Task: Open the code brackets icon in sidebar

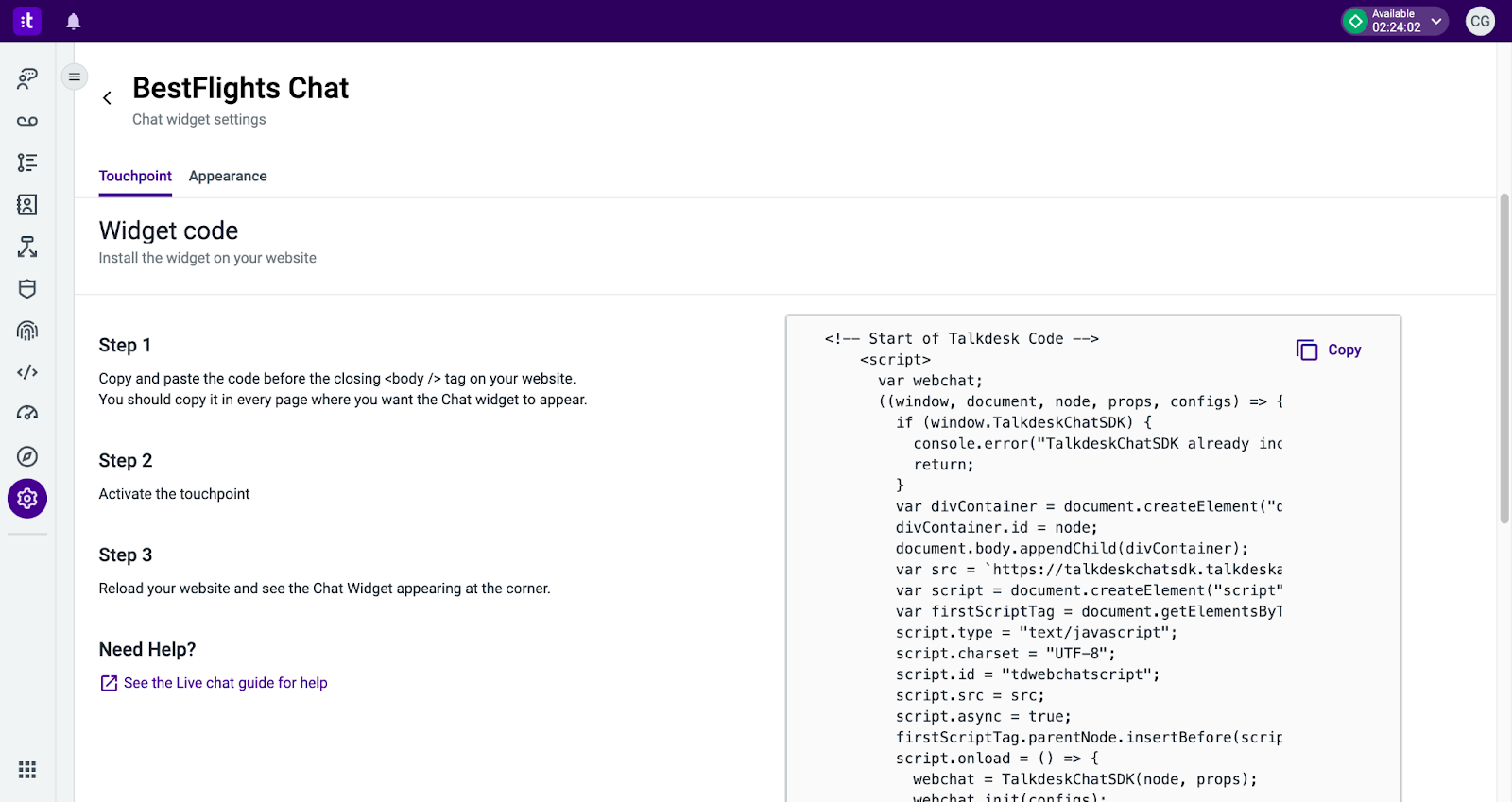Action: point(27,372)
